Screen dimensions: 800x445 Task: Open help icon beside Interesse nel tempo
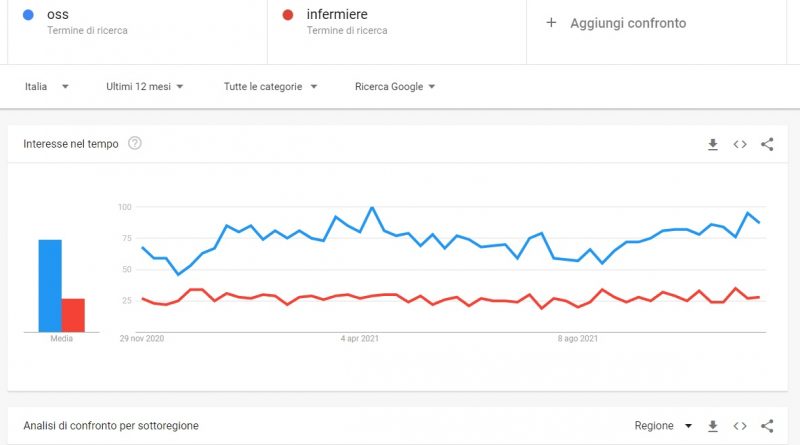(135, 143)
